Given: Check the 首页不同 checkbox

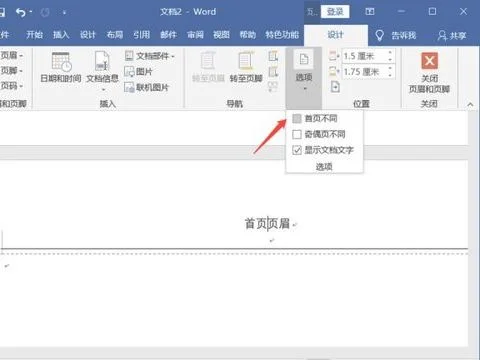Looking at the screenshot, I should point(297,118).
